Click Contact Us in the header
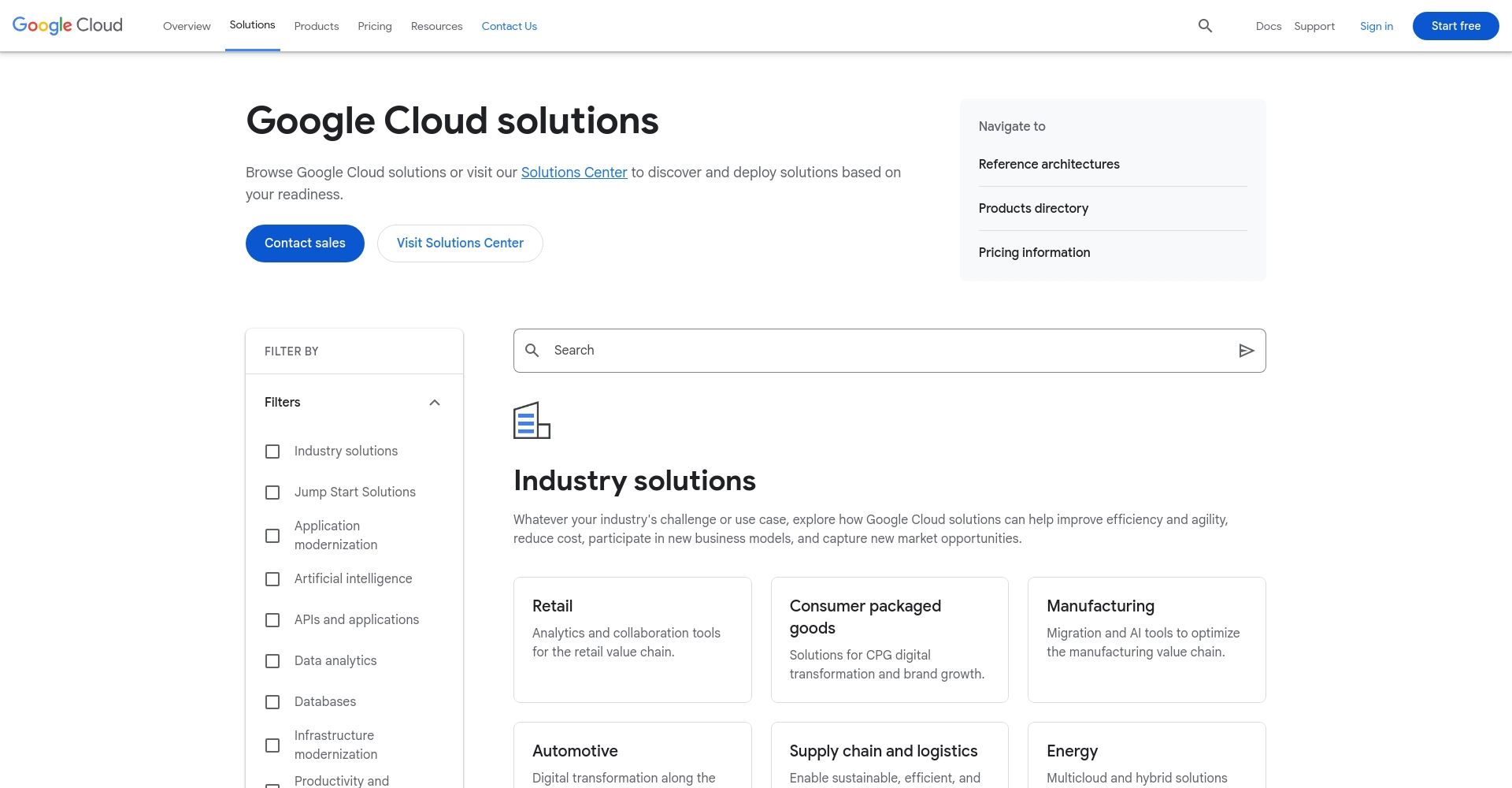Viewport: 1512px width, 788px height. point(510,26)
